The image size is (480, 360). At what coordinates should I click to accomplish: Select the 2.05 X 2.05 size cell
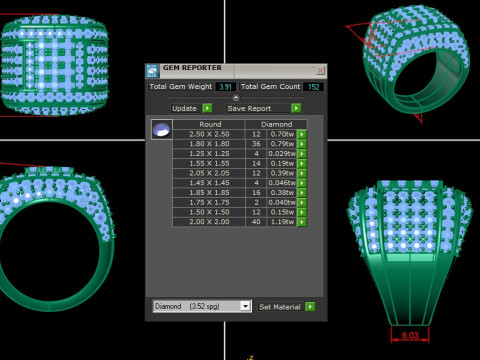[209, 173]
